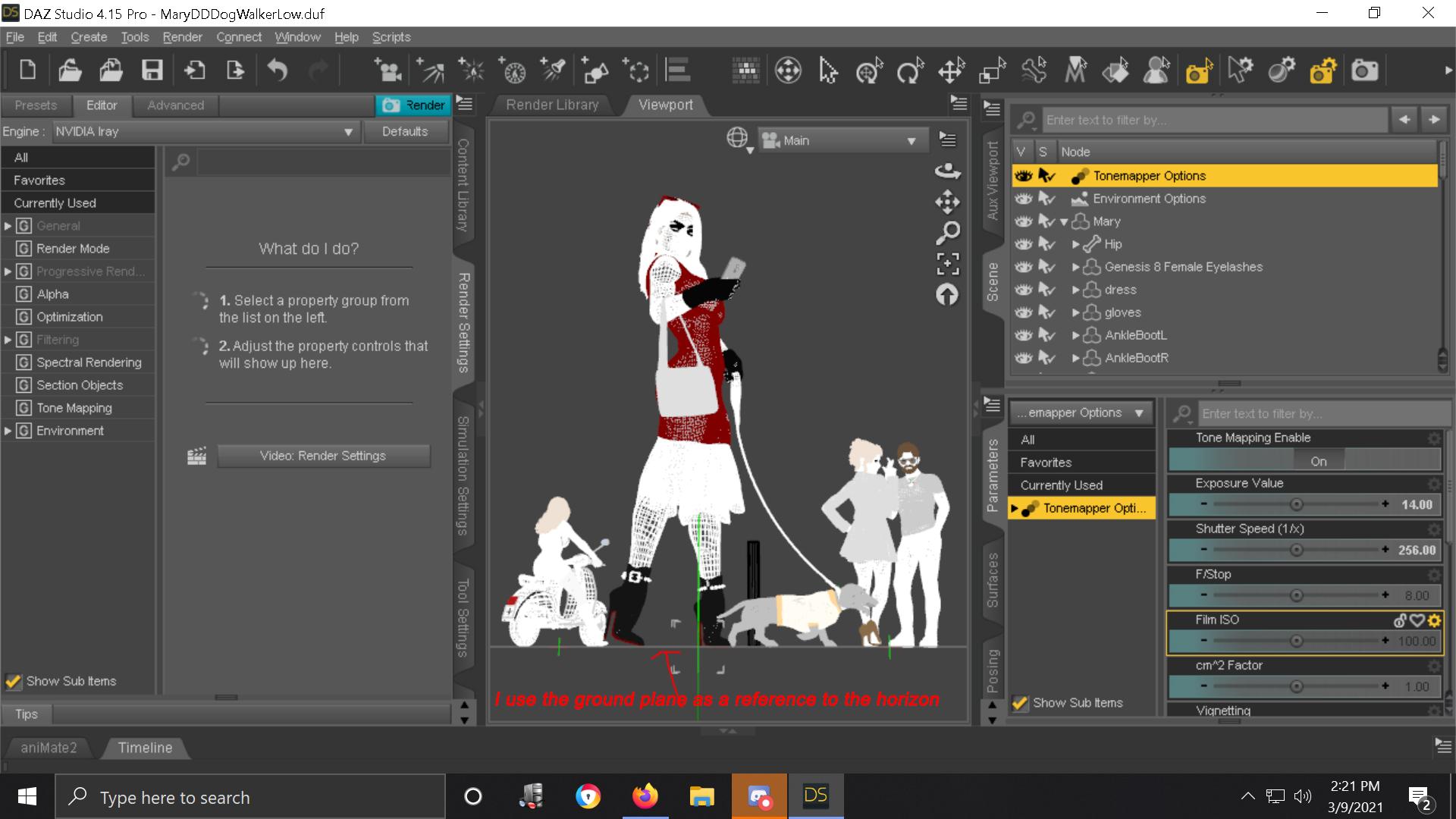1456x819 pixels.
Task: Click the viewport zoom magnifier icon
Action: tap(947, 232)
